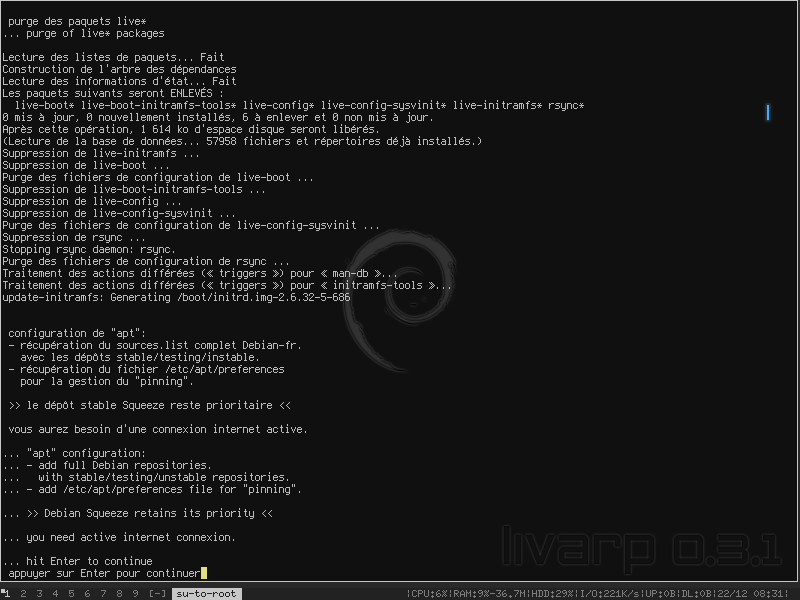Click 'Après cette opération, 1 614 ko' line
800x600 pixels.
[x=191, y=130]
